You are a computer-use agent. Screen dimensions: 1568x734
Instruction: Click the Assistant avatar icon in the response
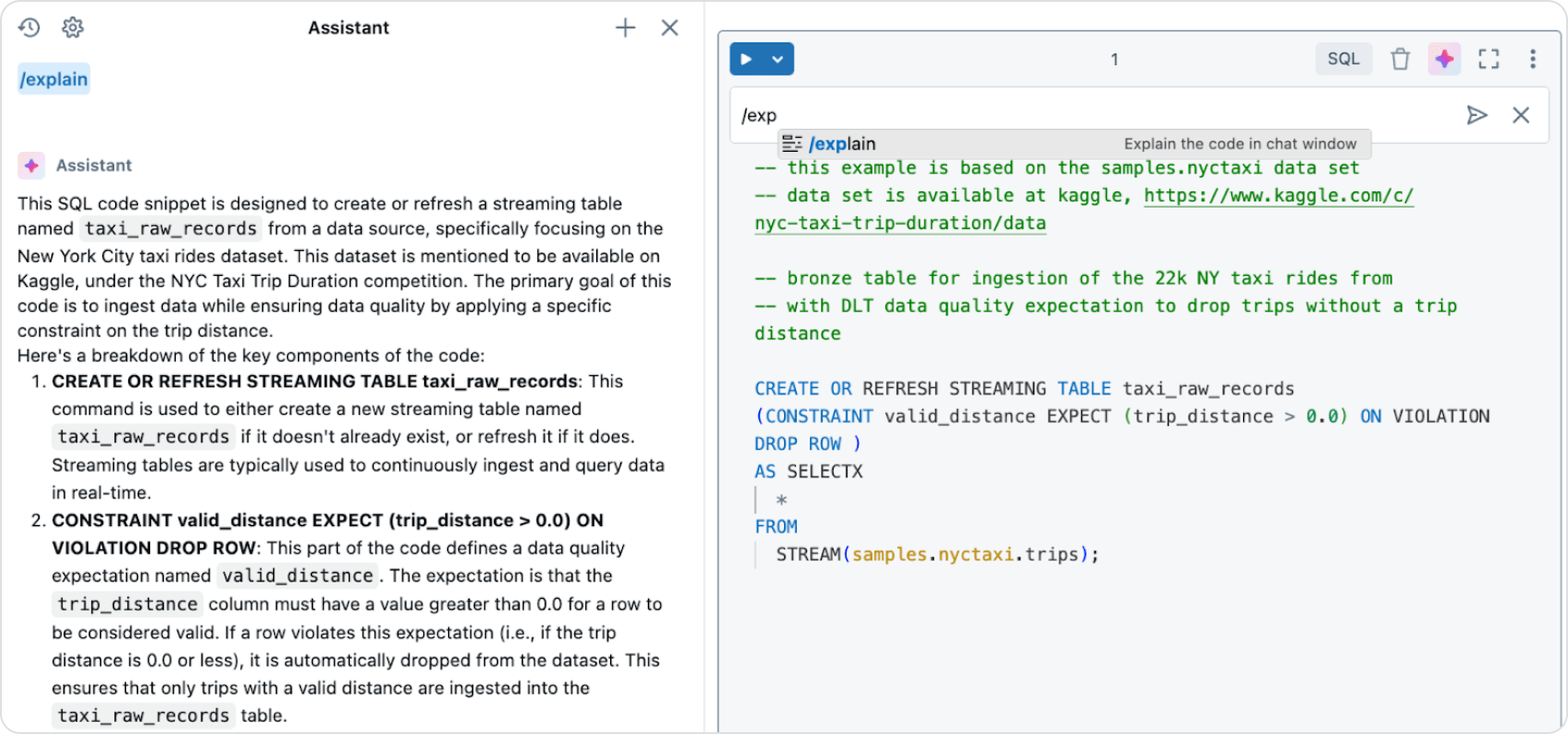pos(31,166)
